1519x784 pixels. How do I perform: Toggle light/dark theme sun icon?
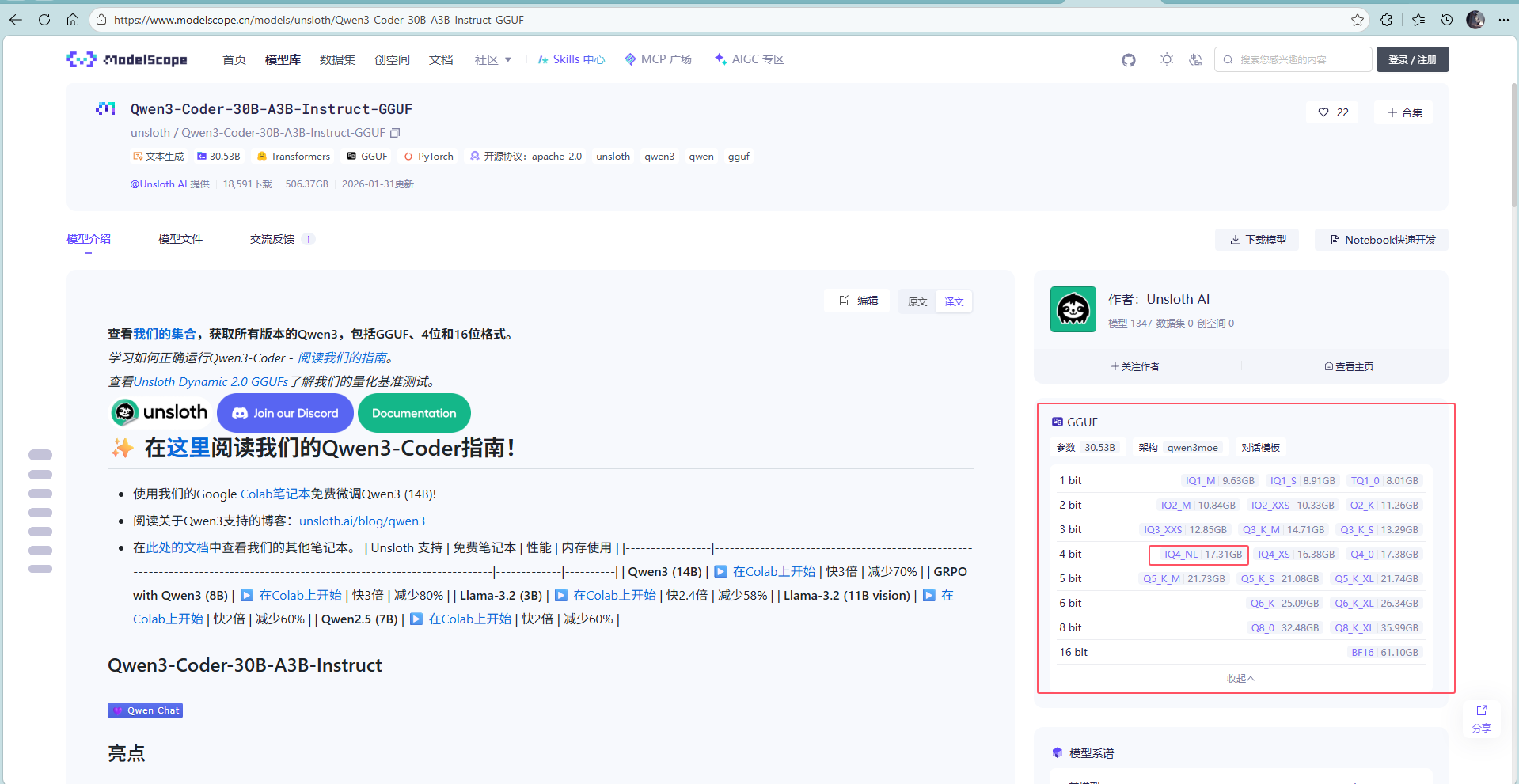1167,59
